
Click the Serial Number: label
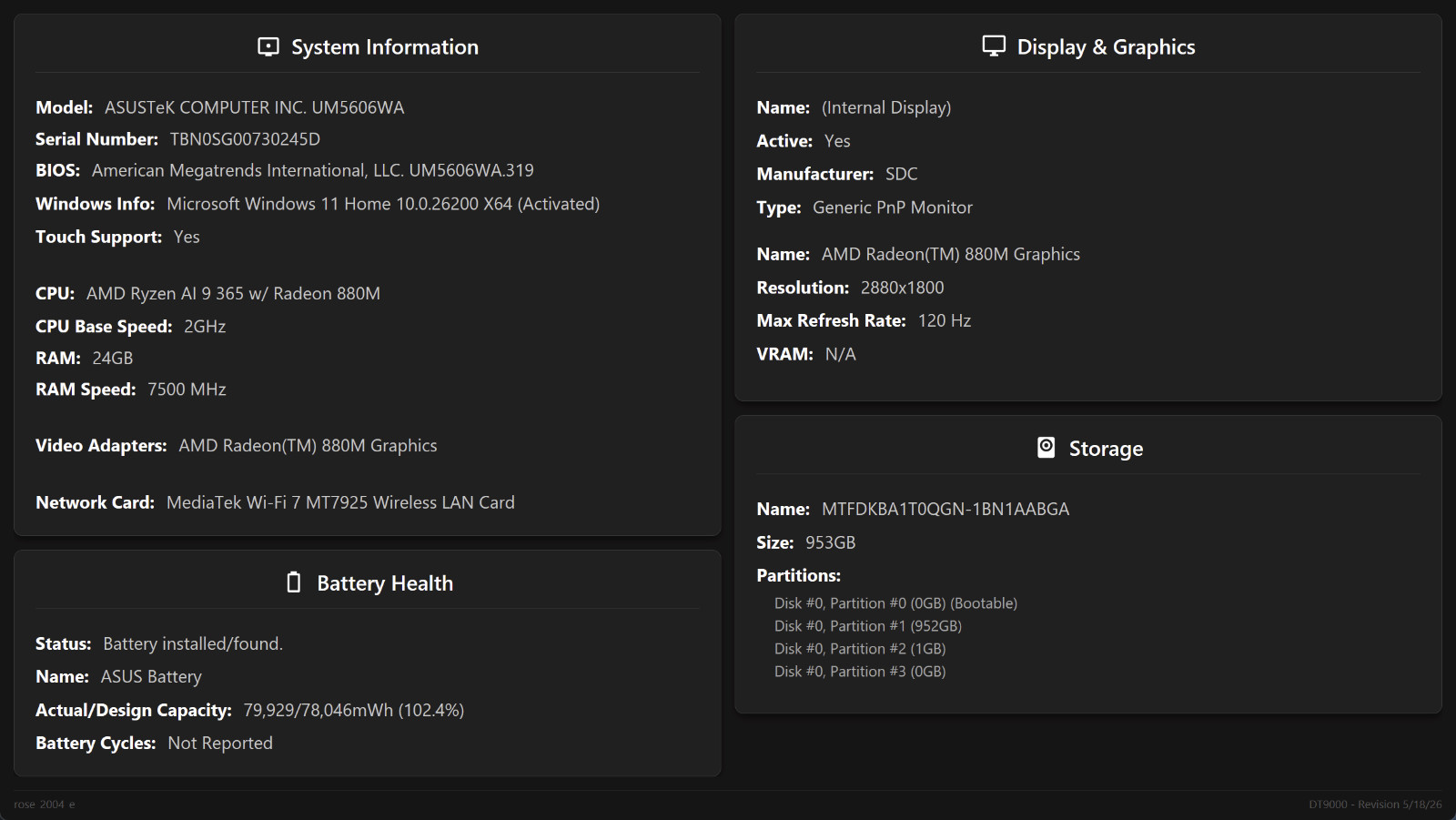97,139
